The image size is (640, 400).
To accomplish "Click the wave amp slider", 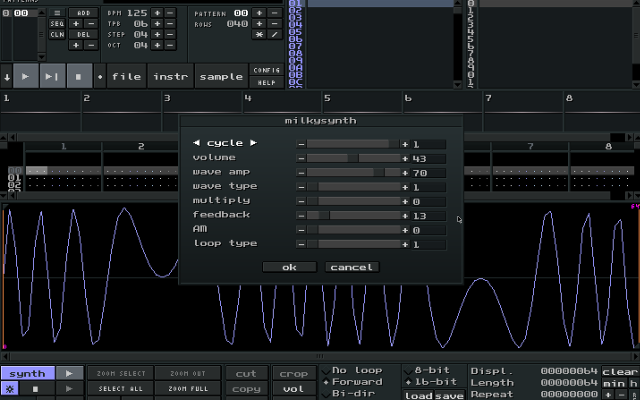I will click(x=353, y=173).
